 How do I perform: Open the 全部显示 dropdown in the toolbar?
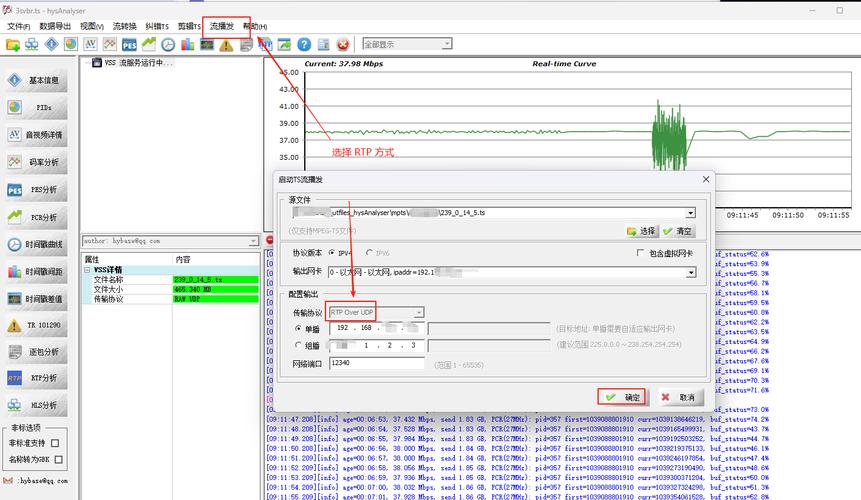406,44
